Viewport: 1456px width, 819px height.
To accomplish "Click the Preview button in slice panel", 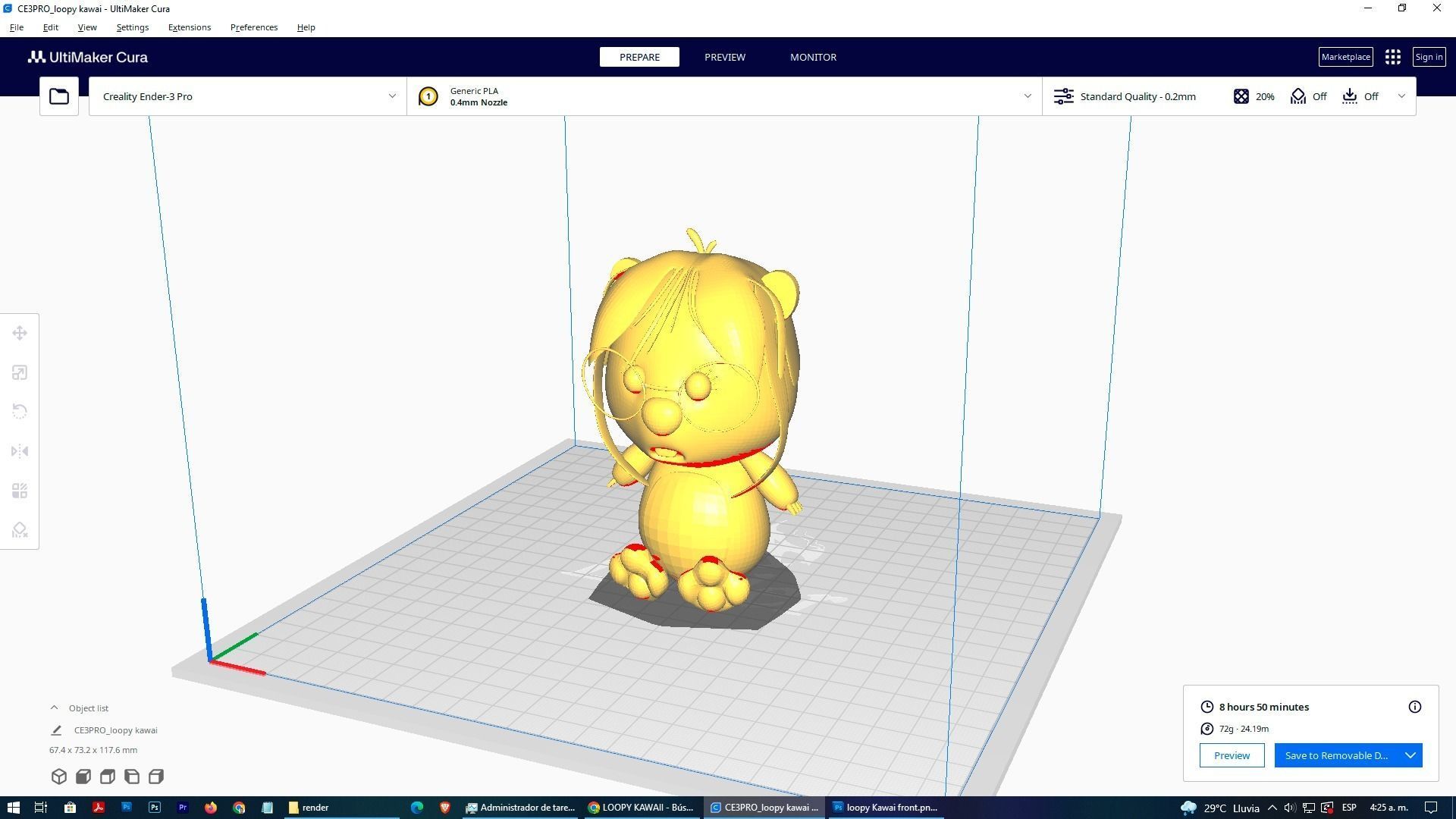I will click(1232, 755).
